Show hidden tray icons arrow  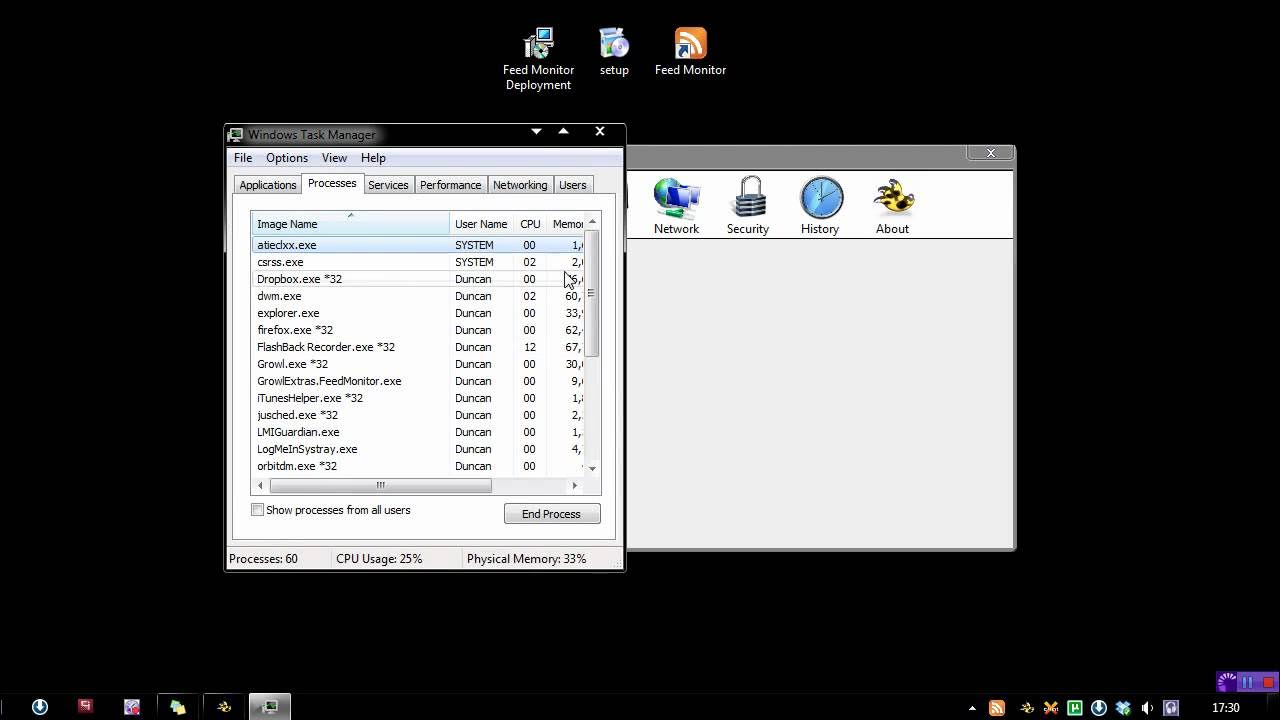[972, 708]
